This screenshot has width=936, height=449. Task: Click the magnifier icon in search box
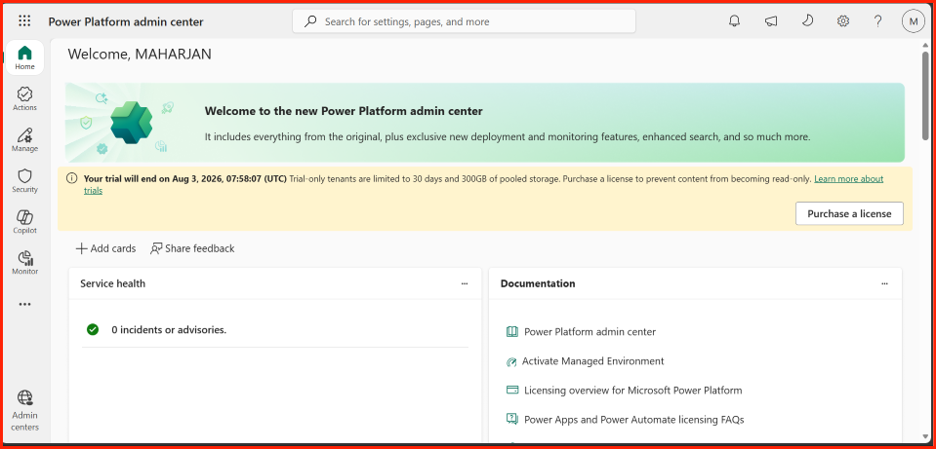[x=310, y=21]
